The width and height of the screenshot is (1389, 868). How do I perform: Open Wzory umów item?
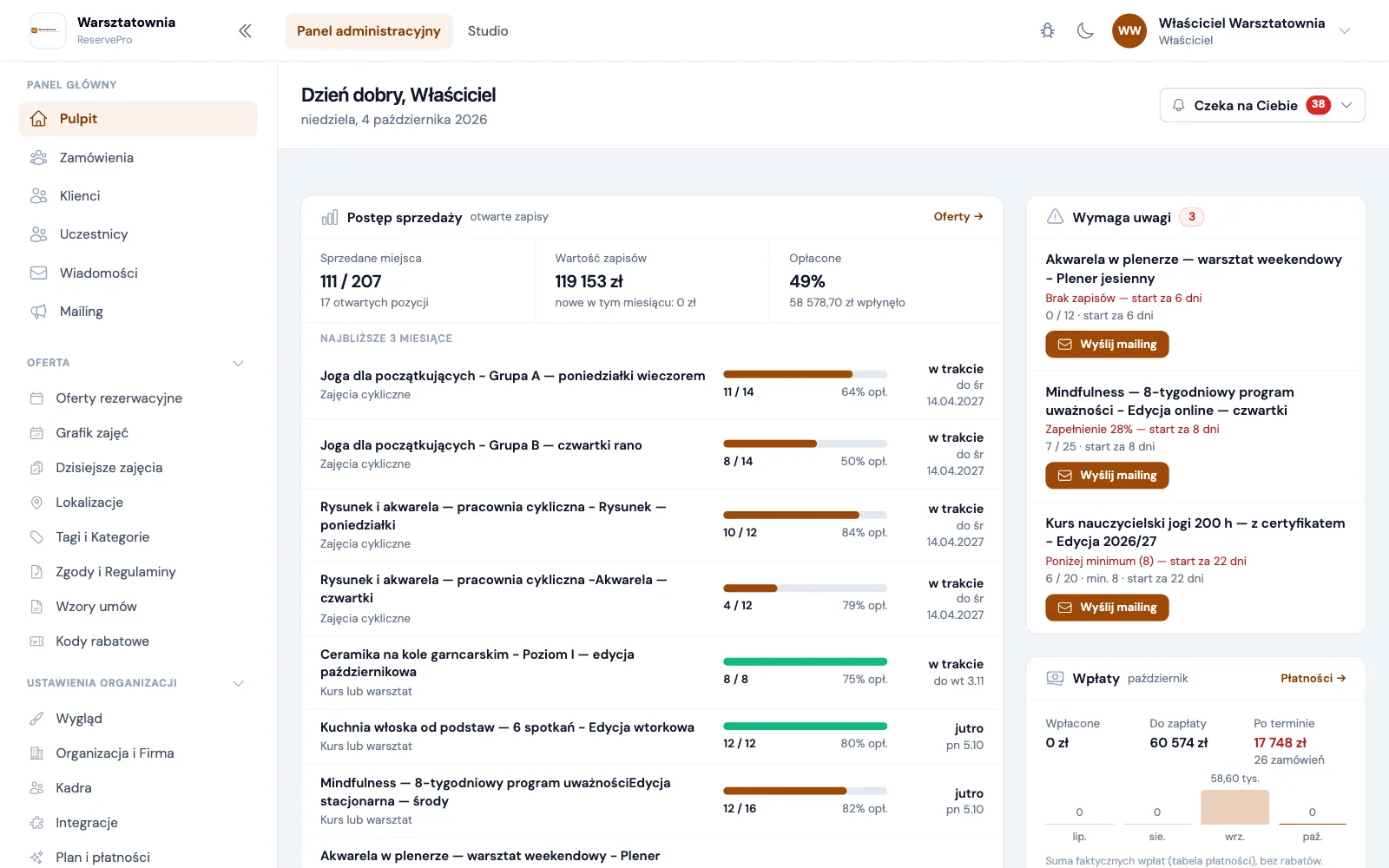(x=138, y=607)
